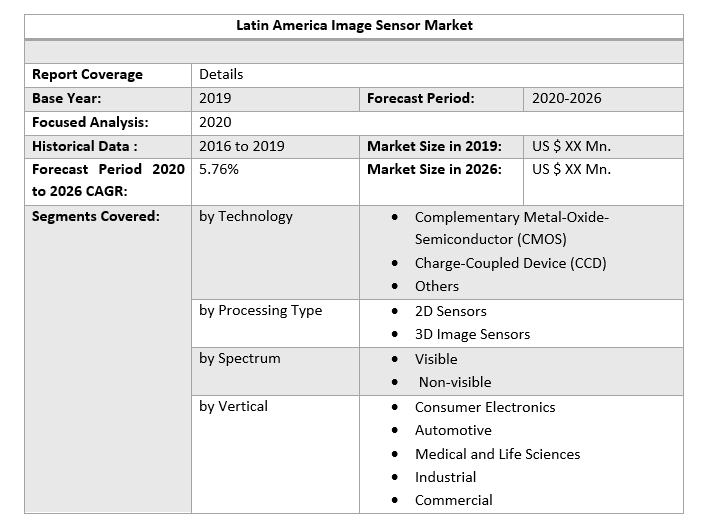This screenshot has height=518, width=711.
Task: Click the Charge-Coupled Device (CCD) item
Action: (x=510, y=263)
